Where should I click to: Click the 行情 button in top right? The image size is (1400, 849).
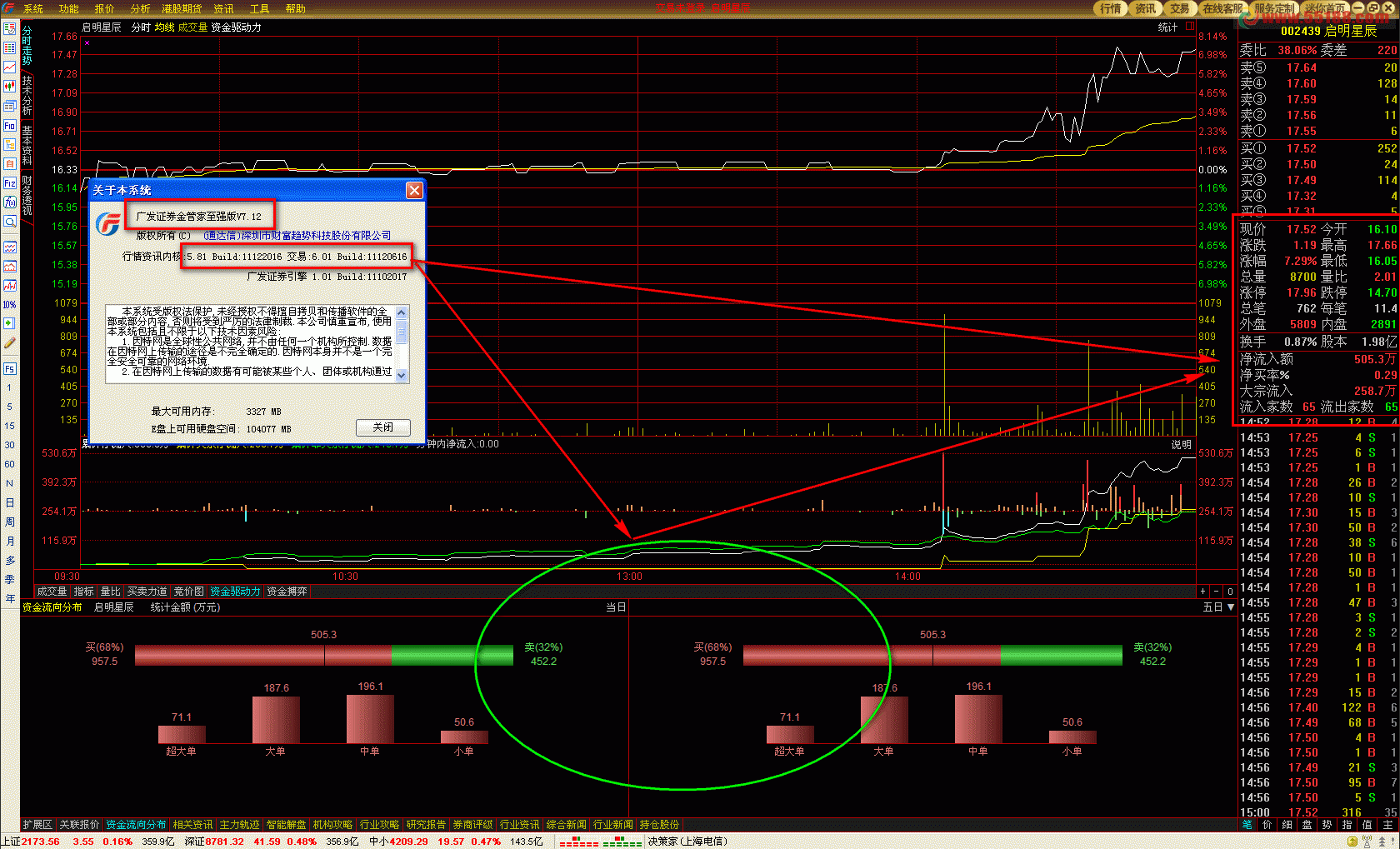point(1111,8)
